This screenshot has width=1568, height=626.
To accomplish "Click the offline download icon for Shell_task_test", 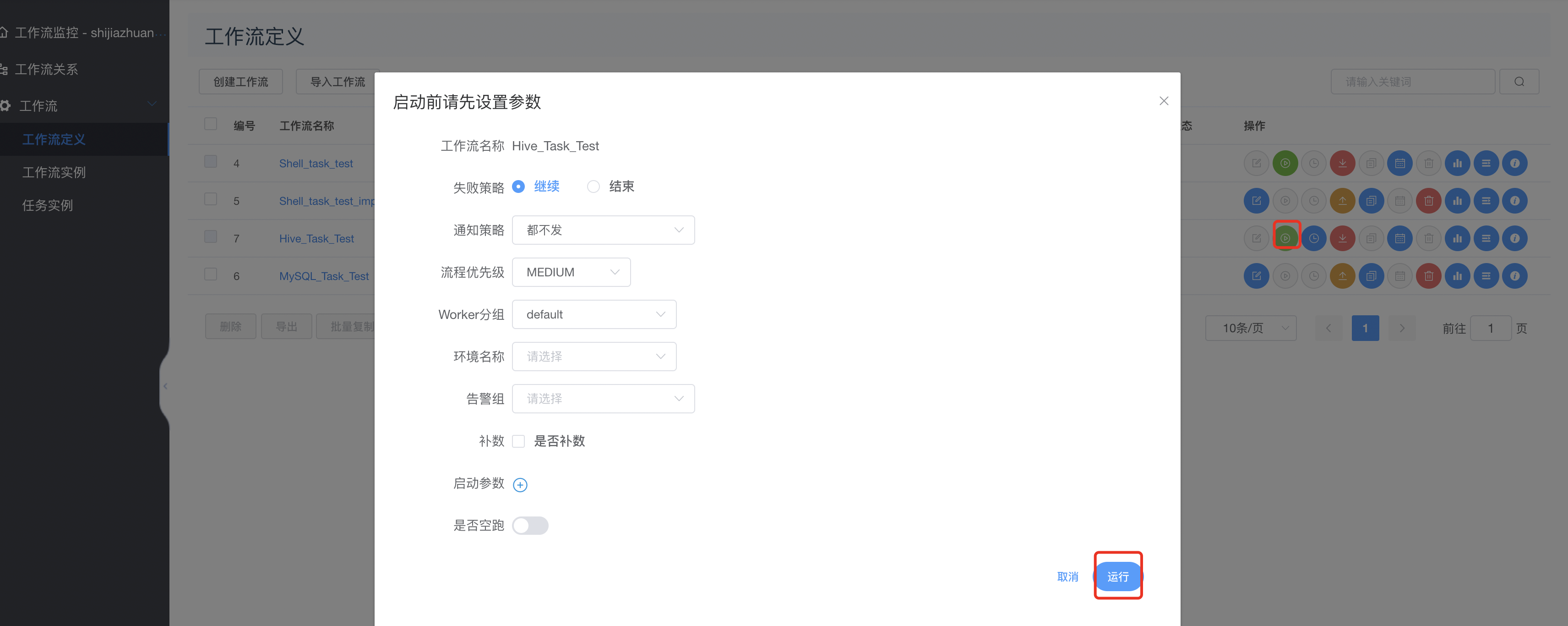I will coord(1342,163).
